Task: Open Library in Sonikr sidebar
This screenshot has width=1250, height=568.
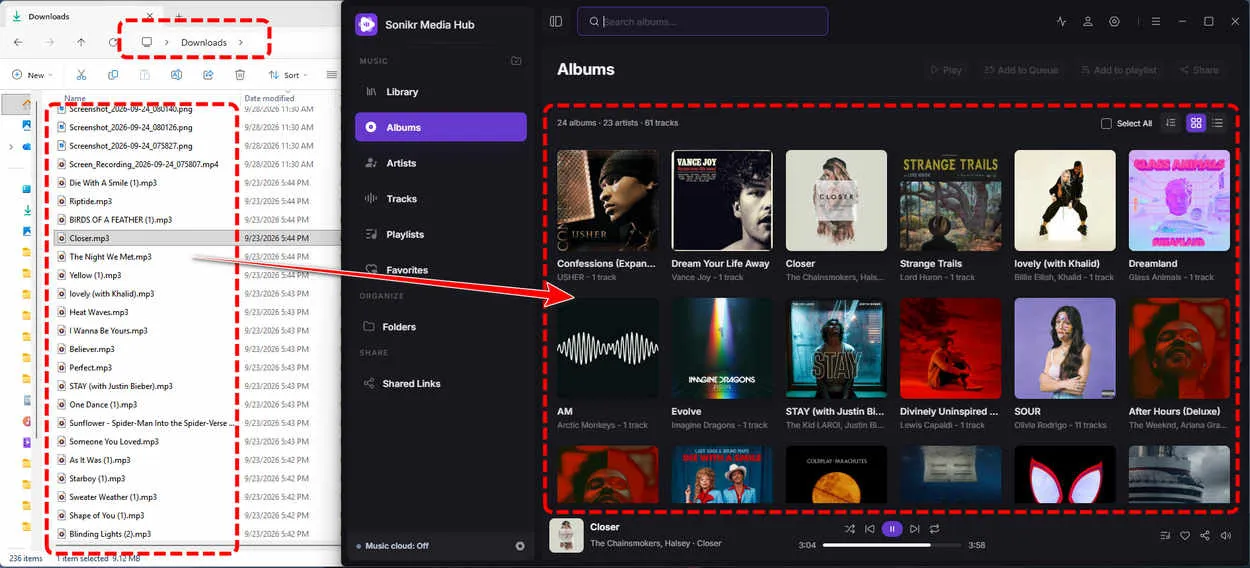Action: 441,92
